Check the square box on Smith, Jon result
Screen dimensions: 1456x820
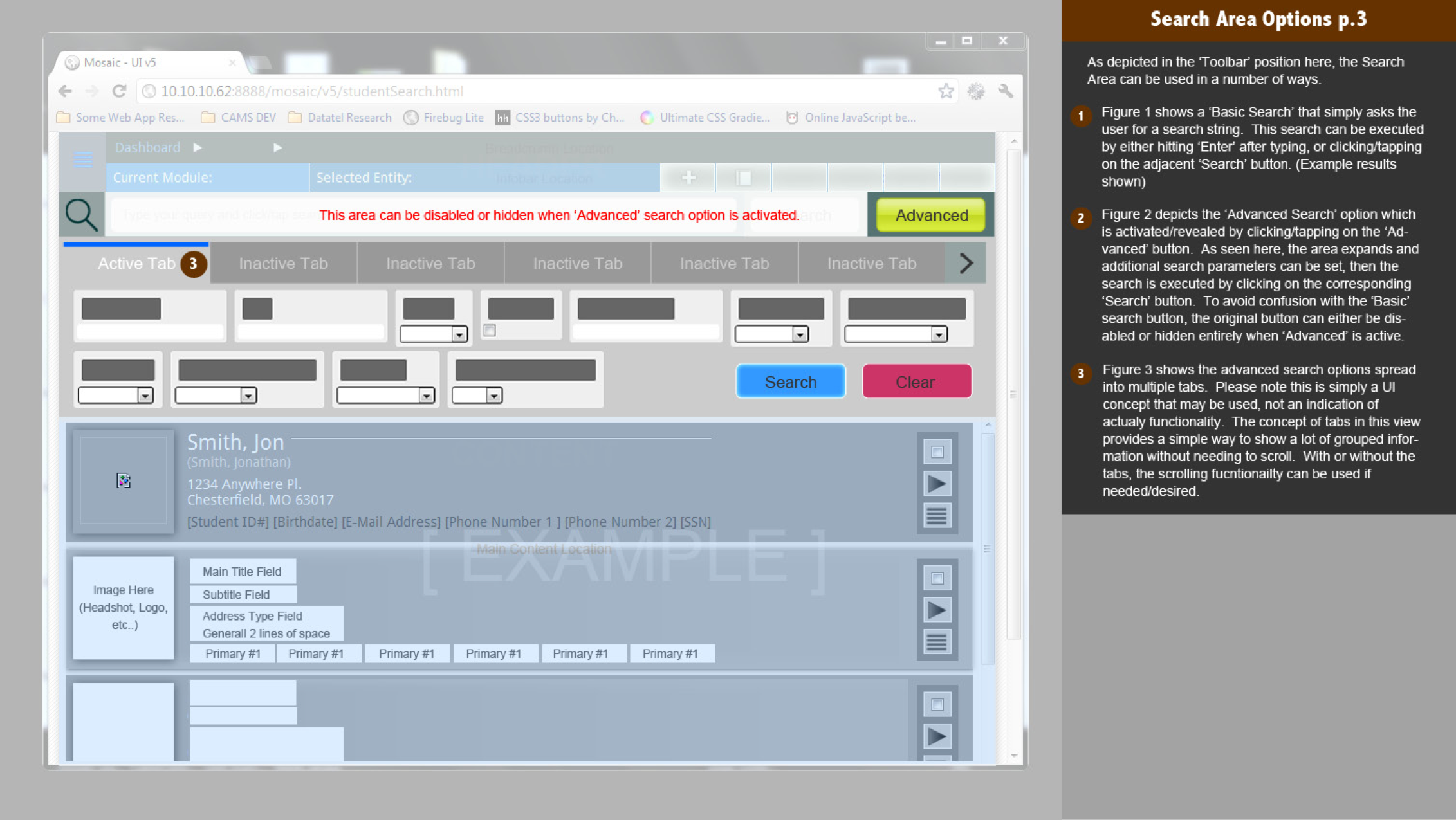937,452
